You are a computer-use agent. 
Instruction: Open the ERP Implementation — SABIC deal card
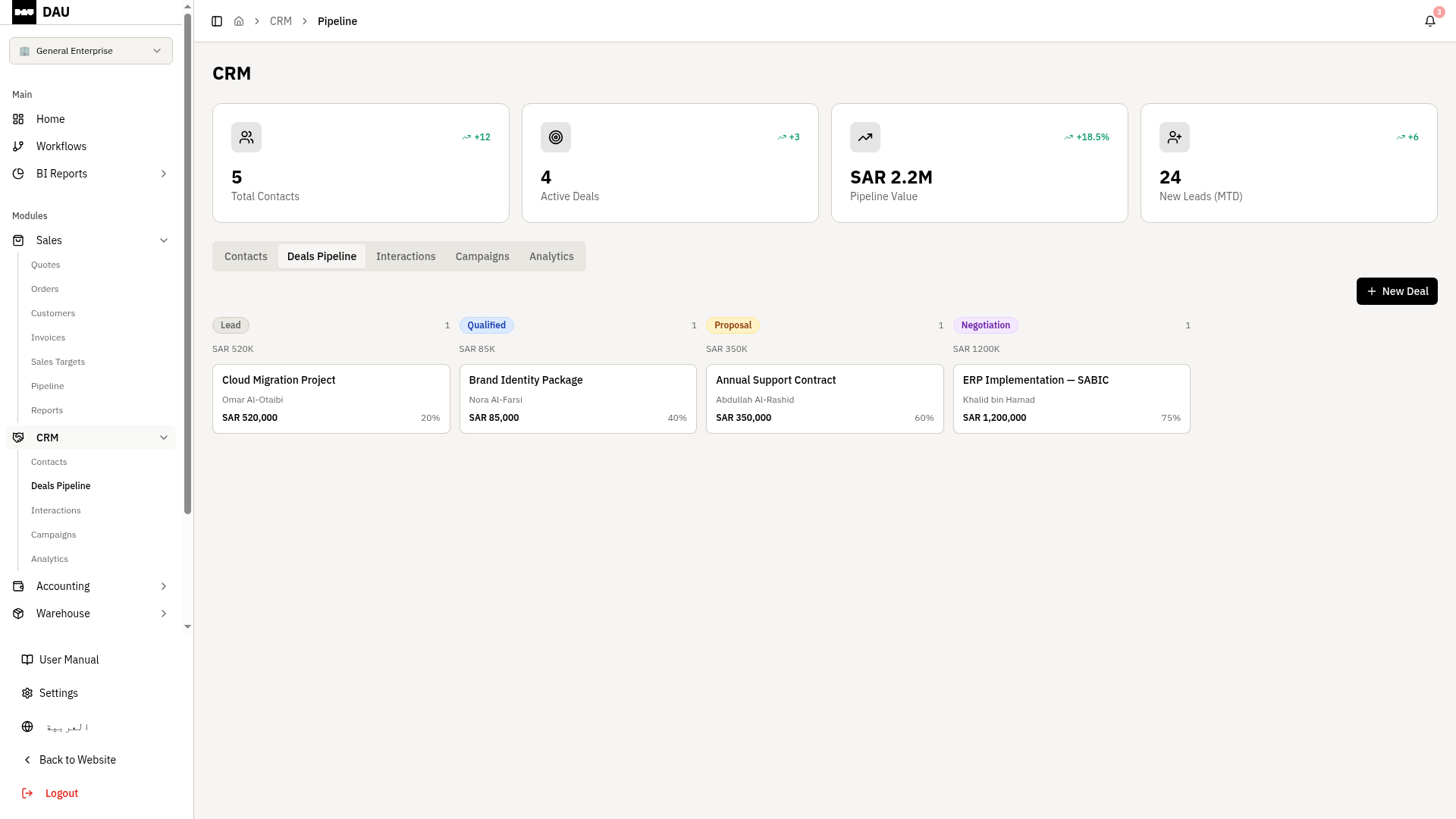[1071, 399]
